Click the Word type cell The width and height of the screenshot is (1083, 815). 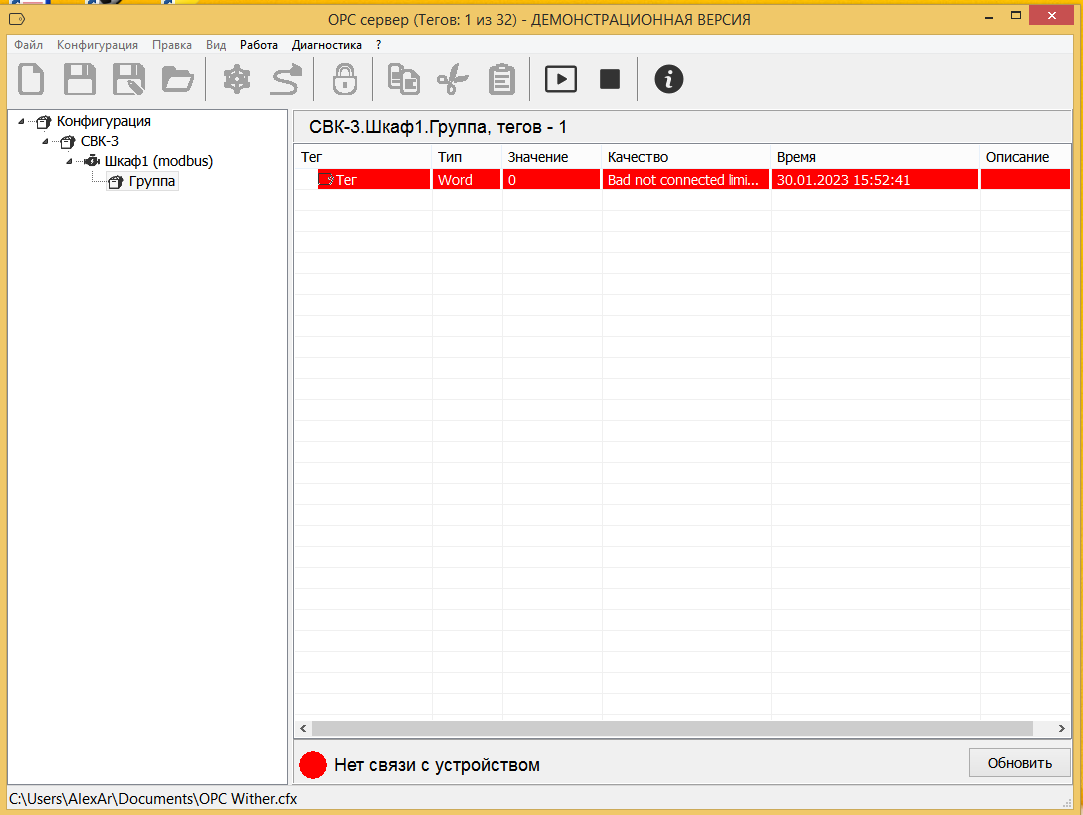pos(467,180)
